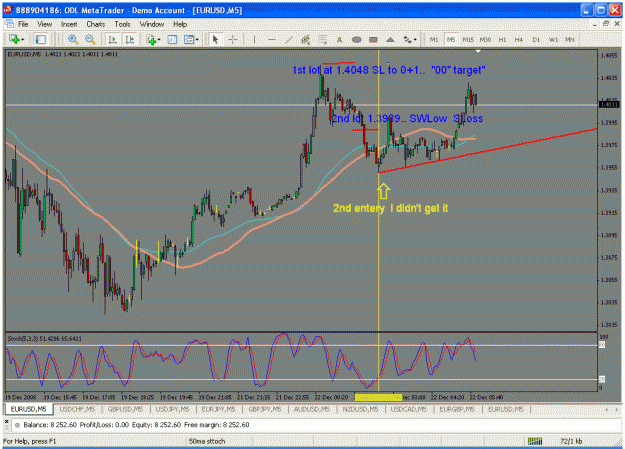Viewport: 625px width, 449px height.
Task: Switch to W1 timeframe
Action: coord(553,39)
